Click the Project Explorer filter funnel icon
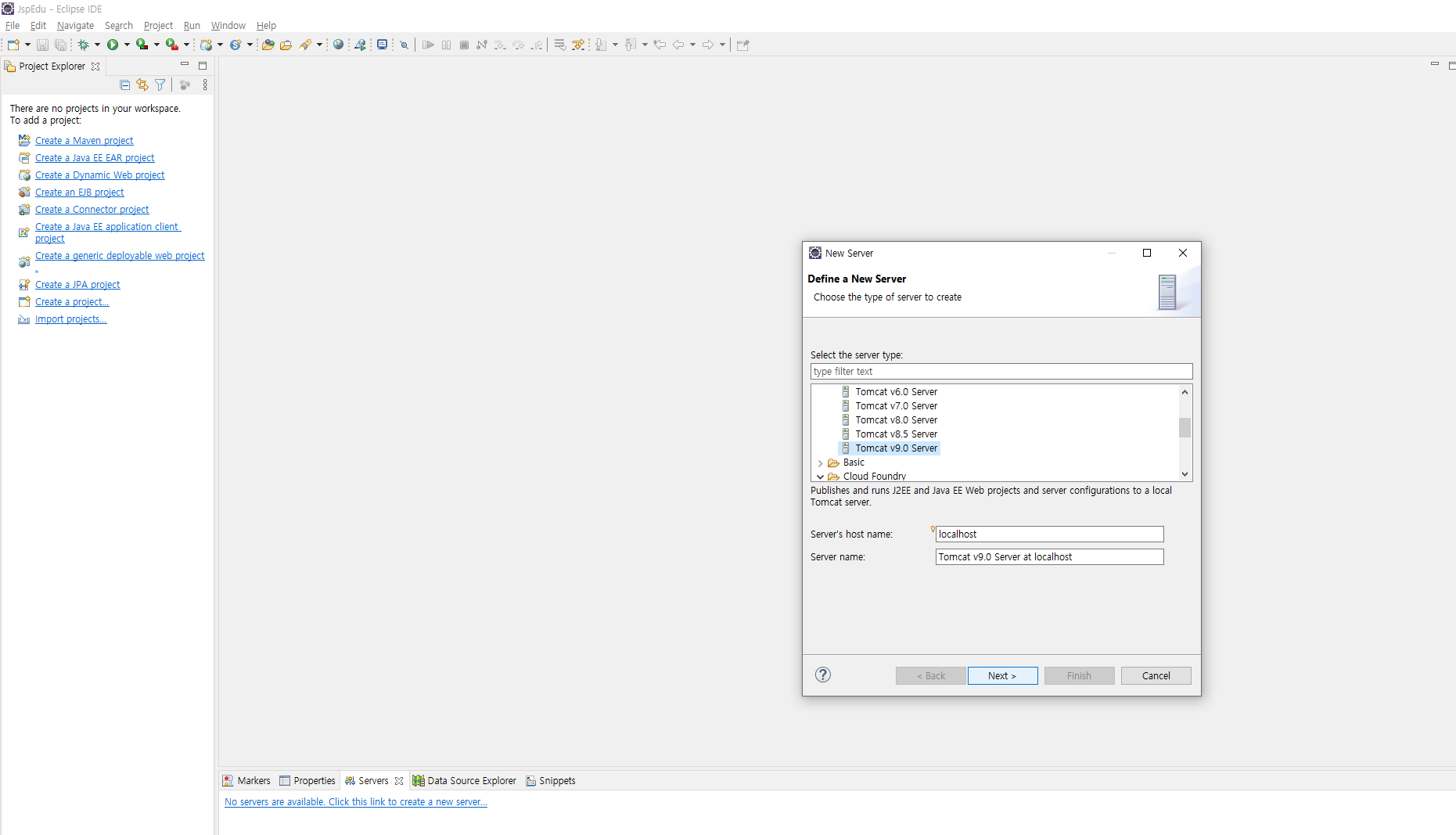The height and width of the screenshot is (835, 1456). point(160,85)
